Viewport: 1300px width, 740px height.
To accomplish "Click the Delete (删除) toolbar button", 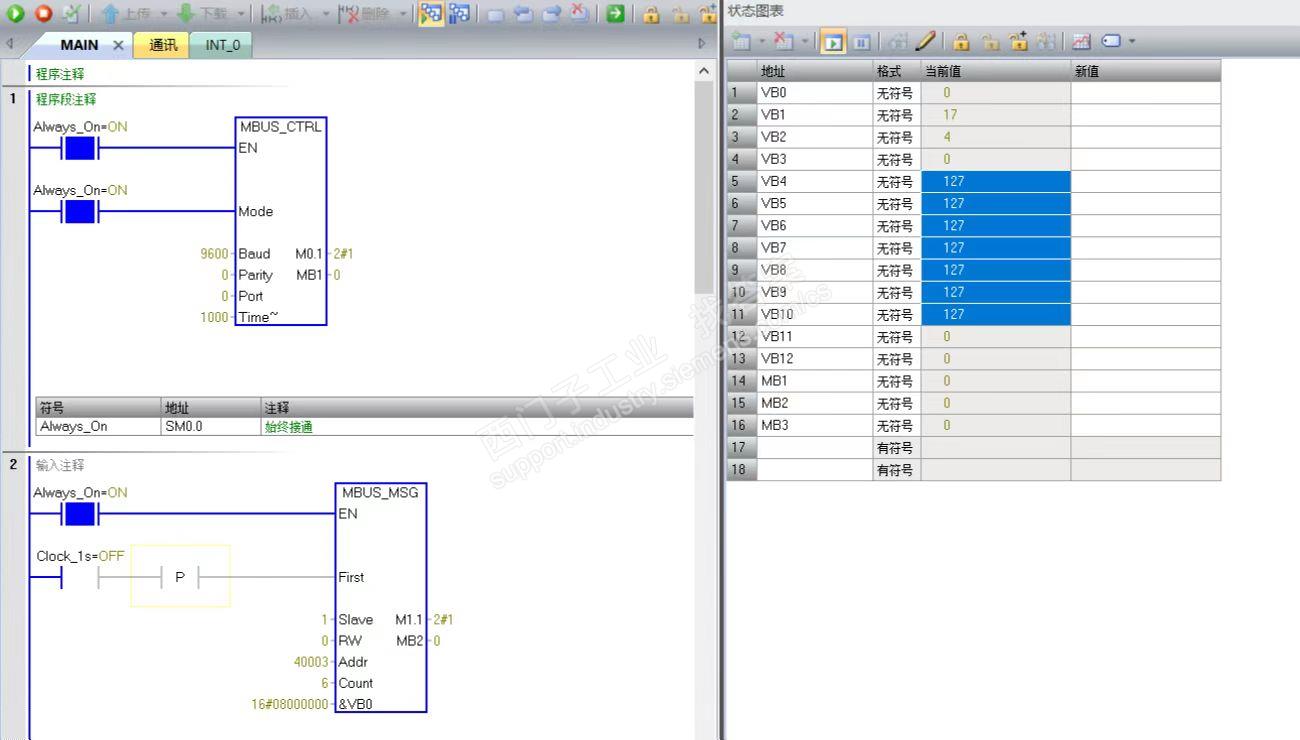I will point(363,14).
